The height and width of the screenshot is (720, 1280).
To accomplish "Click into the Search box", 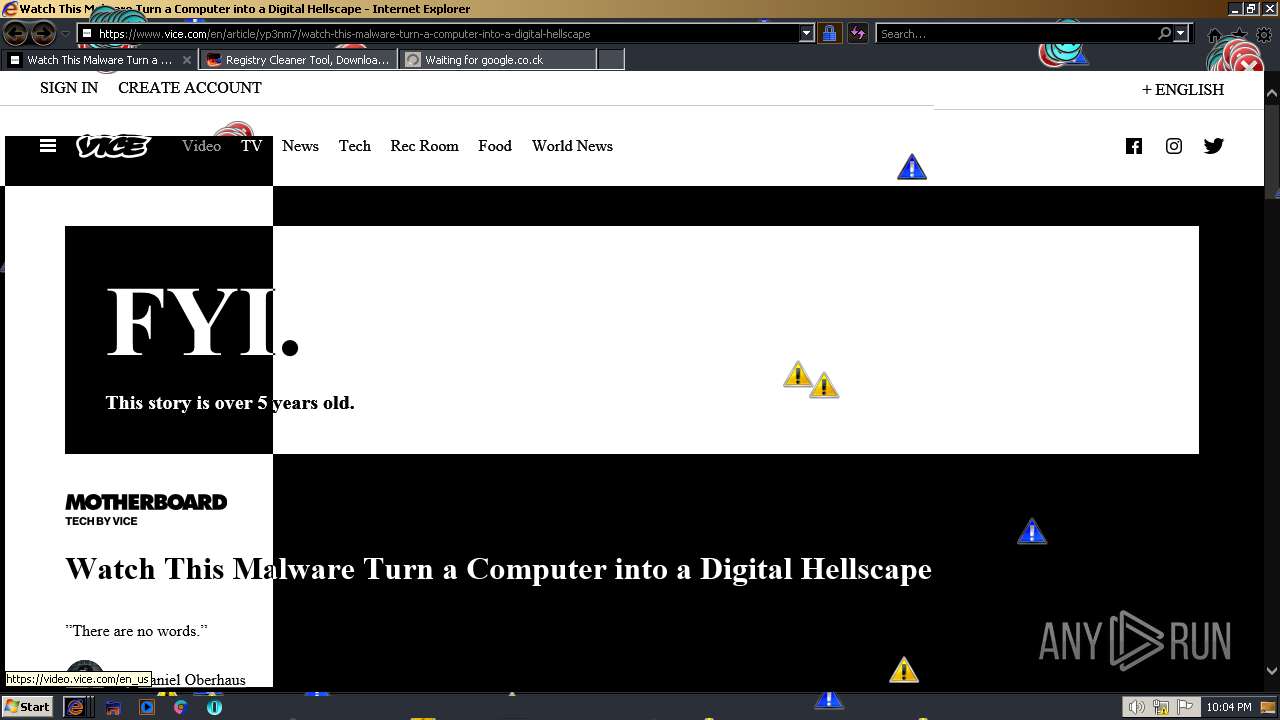I will 1015,33.
